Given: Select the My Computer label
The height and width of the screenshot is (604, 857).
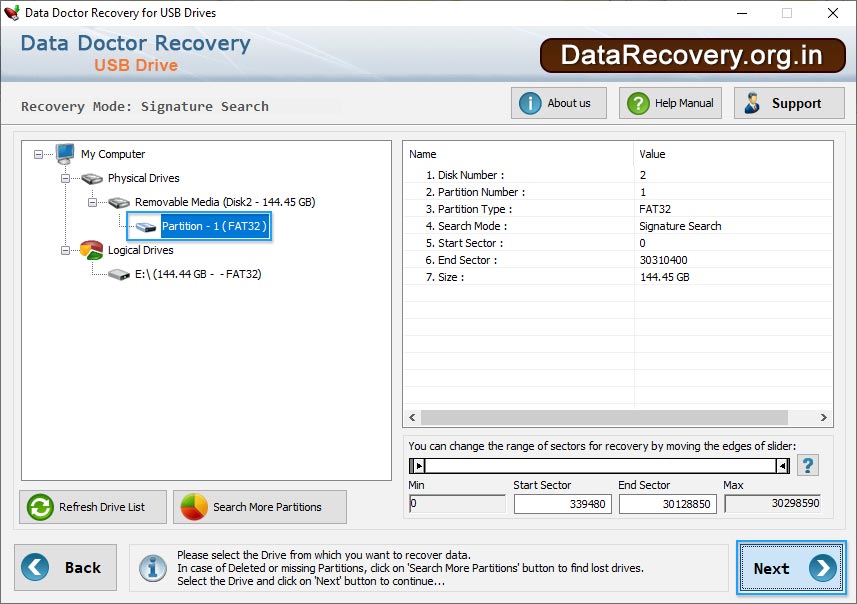Looking at the screenshot, I should (113, 154).
